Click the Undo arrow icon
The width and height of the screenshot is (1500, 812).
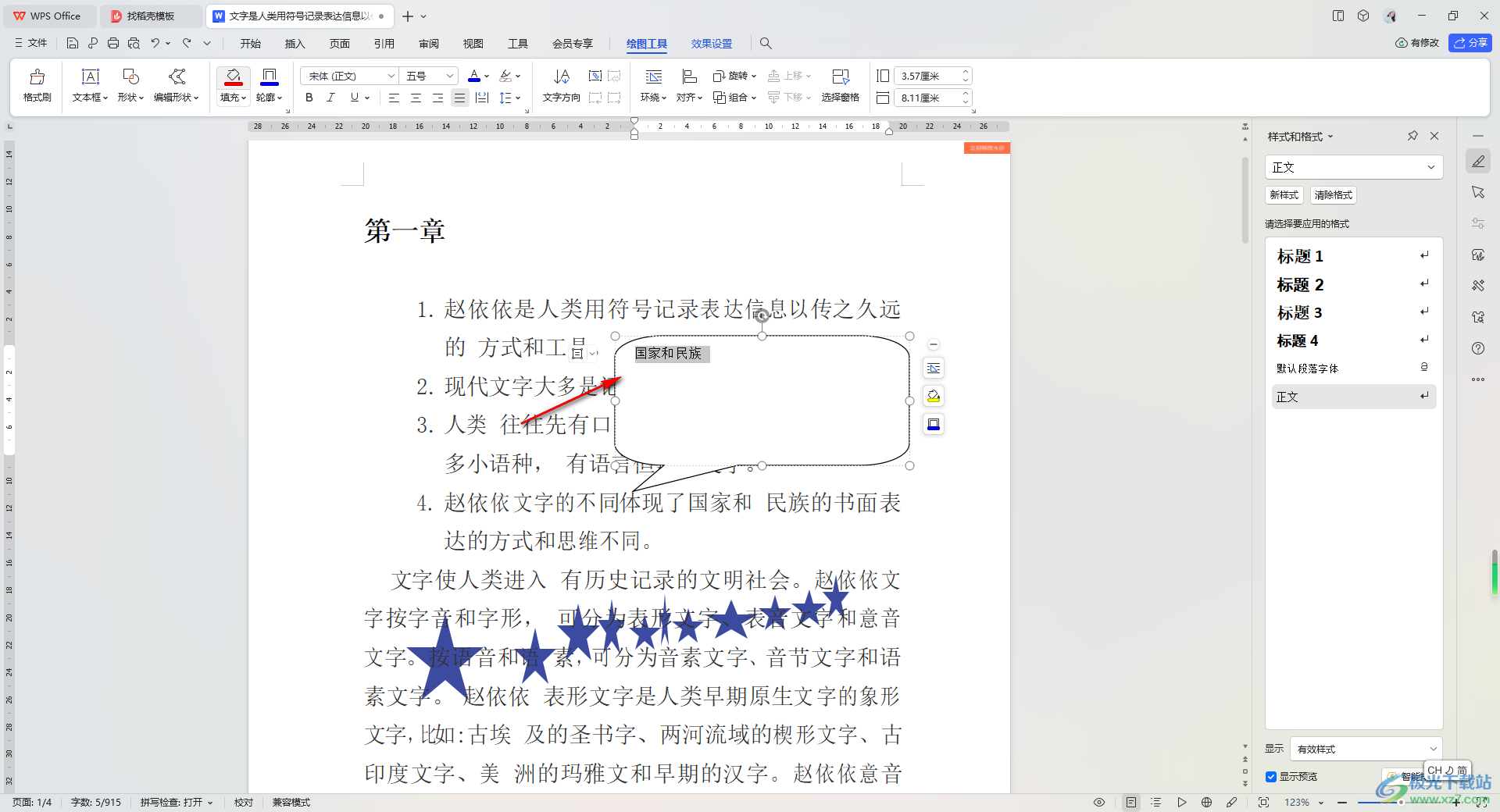coord(155,43)
